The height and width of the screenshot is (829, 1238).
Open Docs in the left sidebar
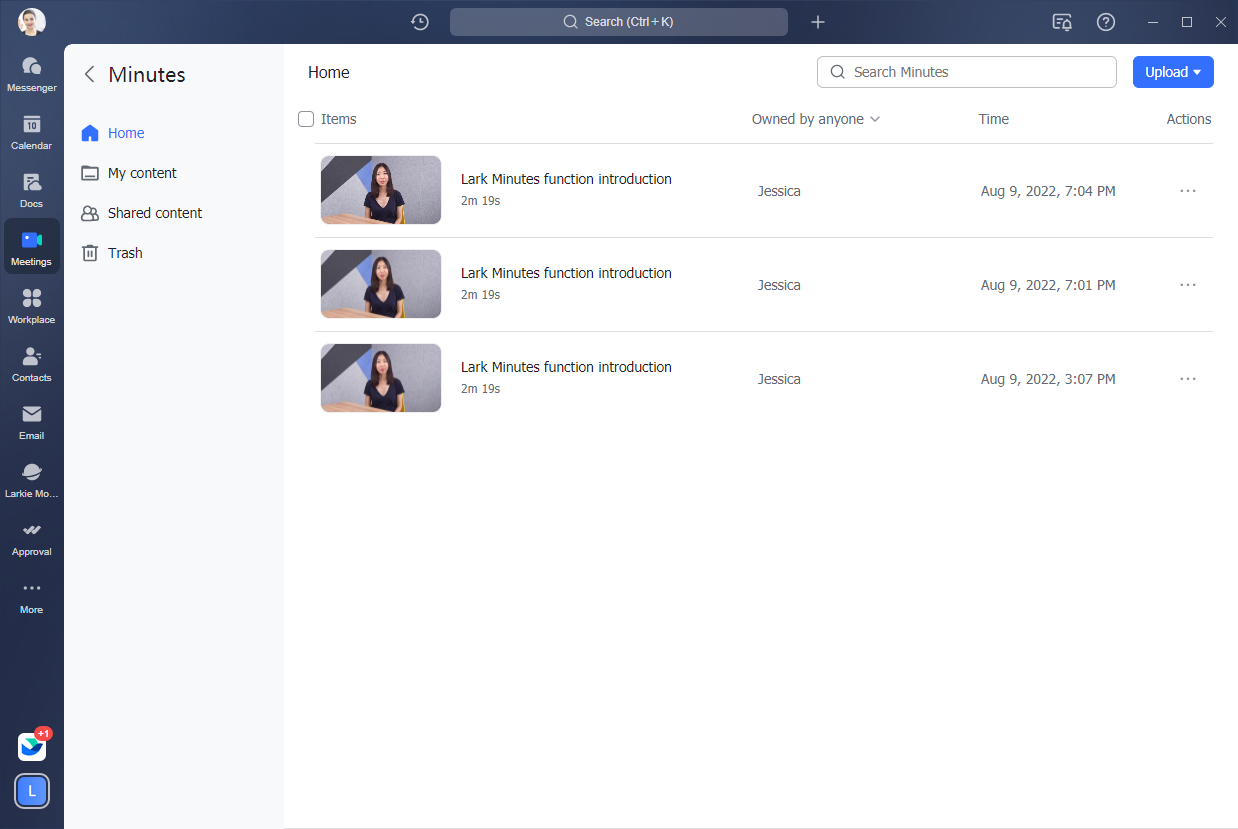pyautogui.click(x=31, y=189)
